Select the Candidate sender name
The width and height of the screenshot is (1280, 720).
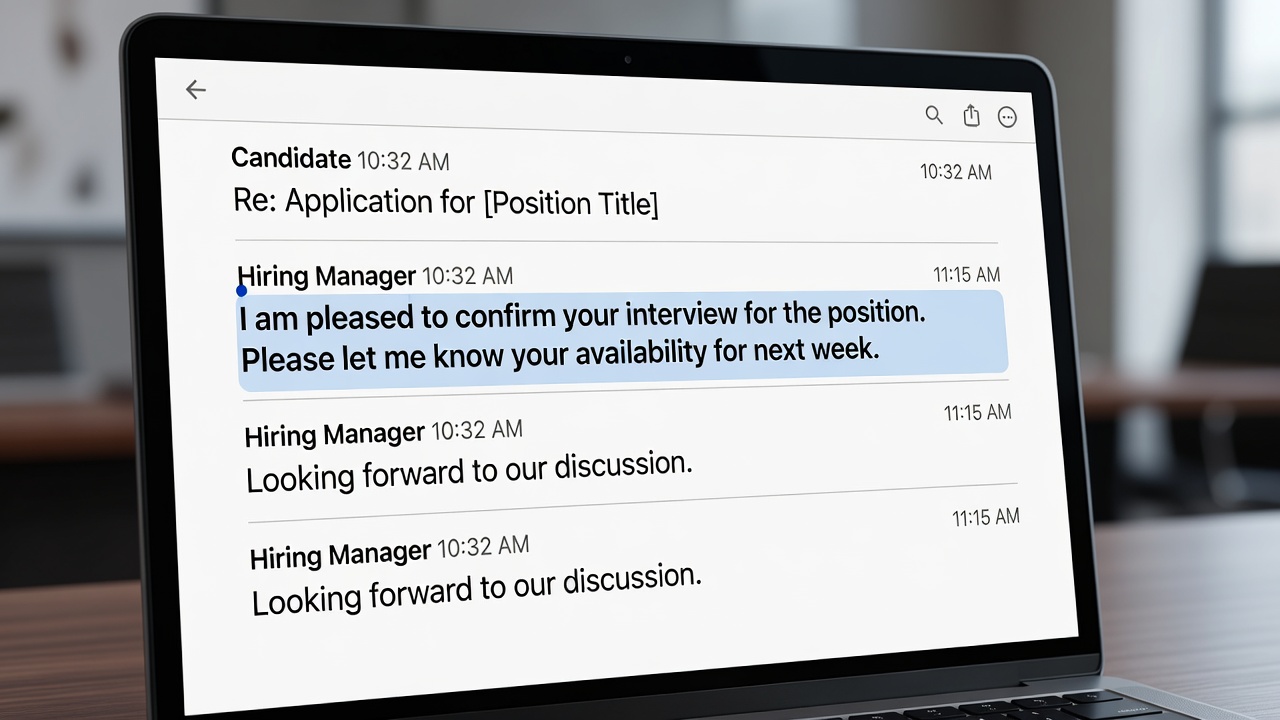(291, 158)
